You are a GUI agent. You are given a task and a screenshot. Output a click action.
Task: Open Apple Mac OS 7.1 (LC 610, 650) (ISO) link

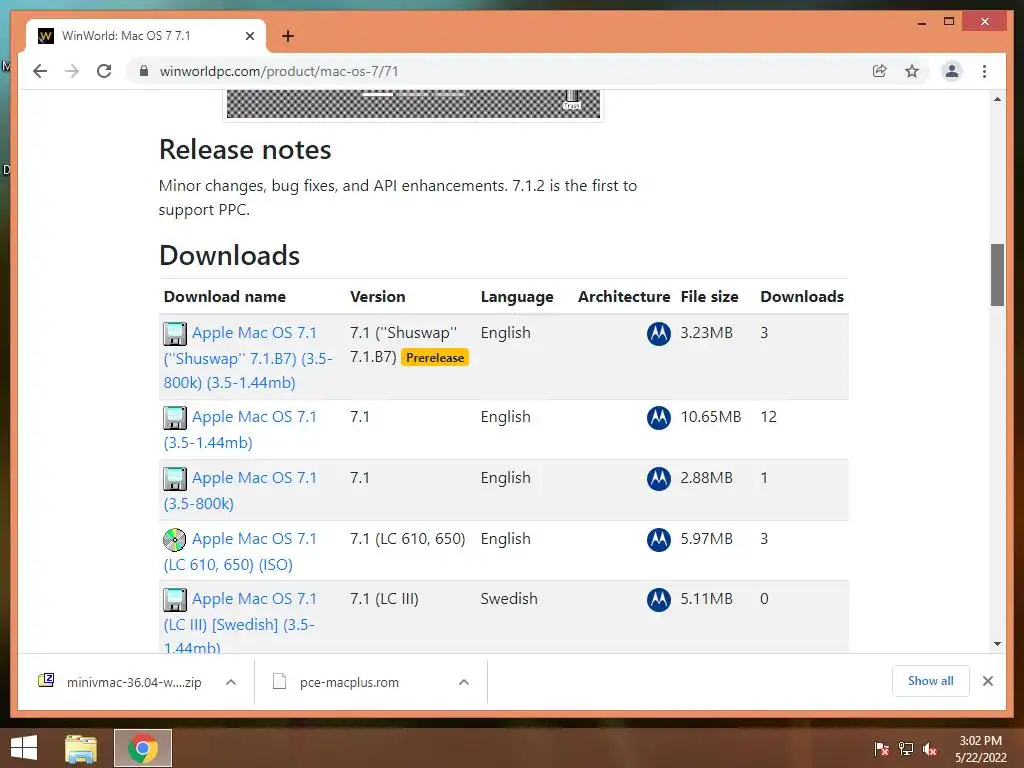click(x=240, y=551)
